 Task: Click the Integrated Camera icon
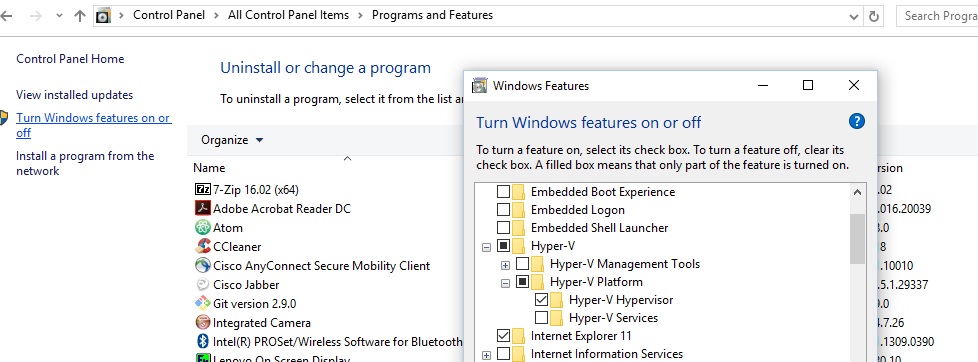(203, 323)
